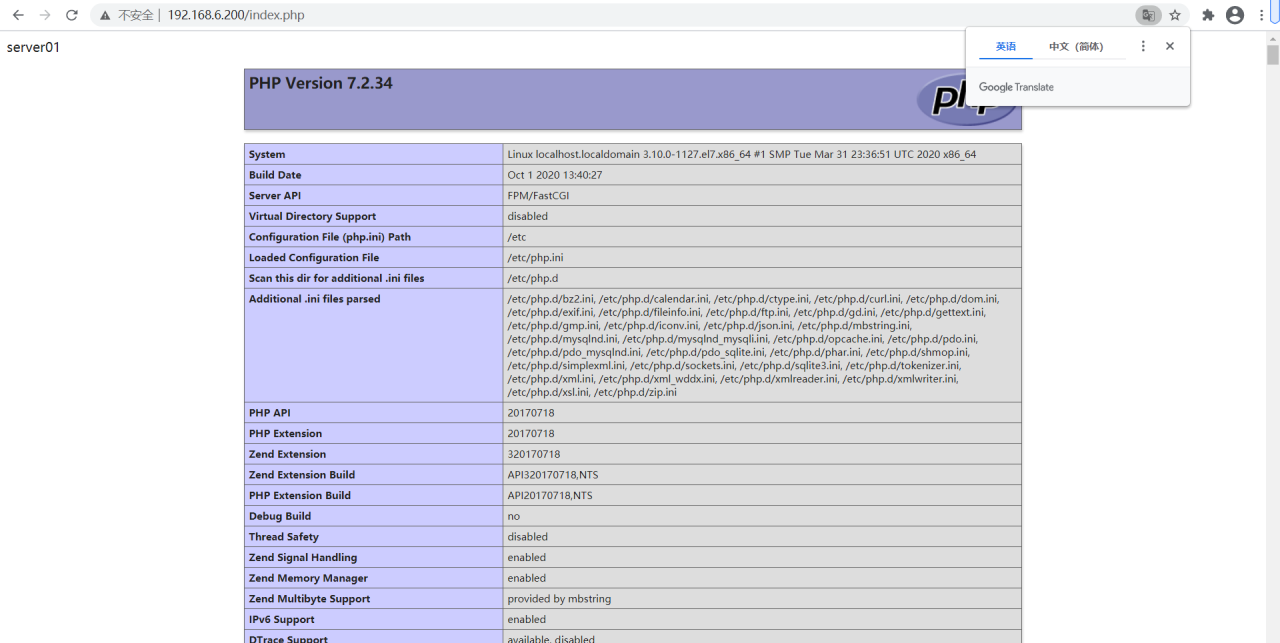Click the System row label
This screenshot has width=1280, height=643.
pyautogui.click(x=267, y=154)
